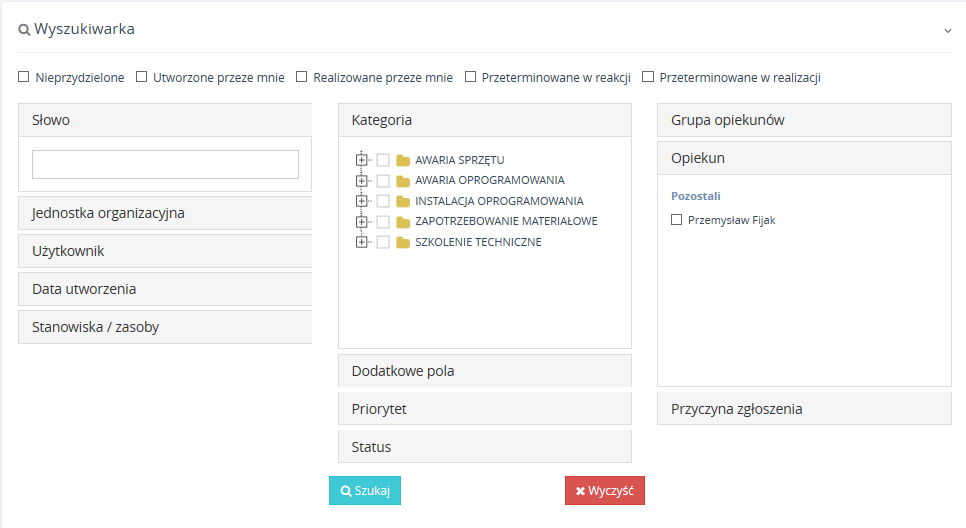
Task: Toggle the Przeterminowane w reakcji checkbox
Action: [x=471, y=77]
